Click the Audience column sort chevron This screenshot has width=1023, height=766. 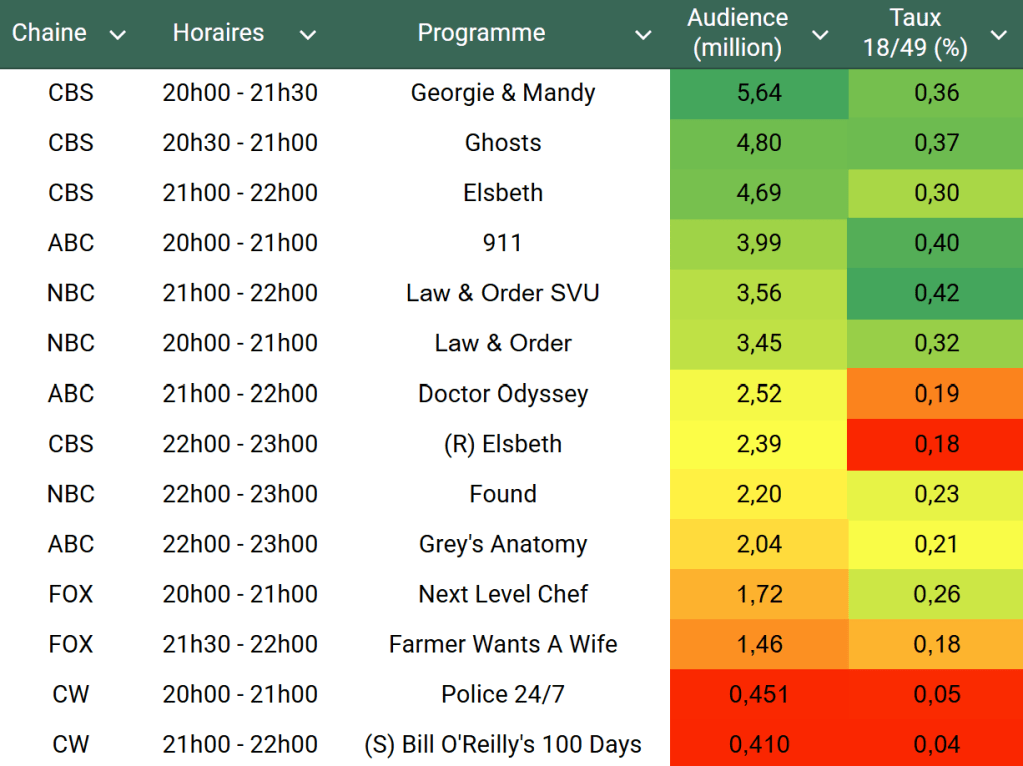coord(820,36)
